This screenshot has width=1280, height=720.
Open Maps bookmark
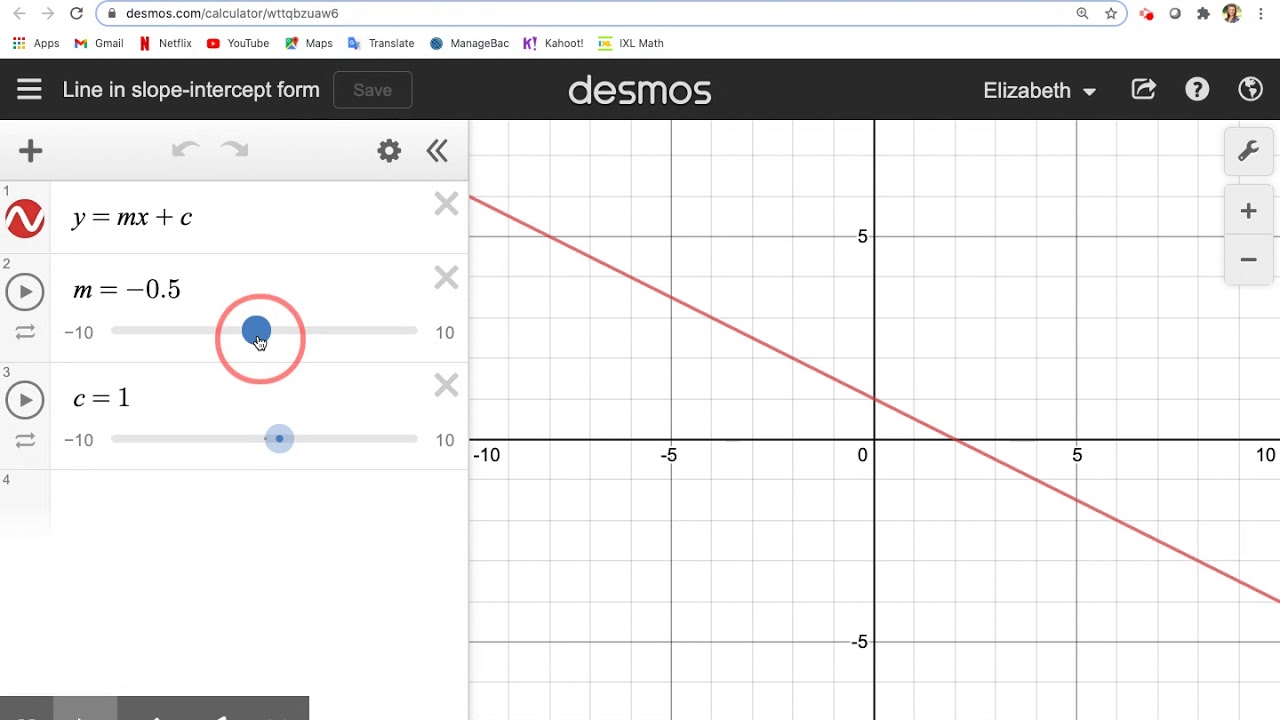coord(309,43)
